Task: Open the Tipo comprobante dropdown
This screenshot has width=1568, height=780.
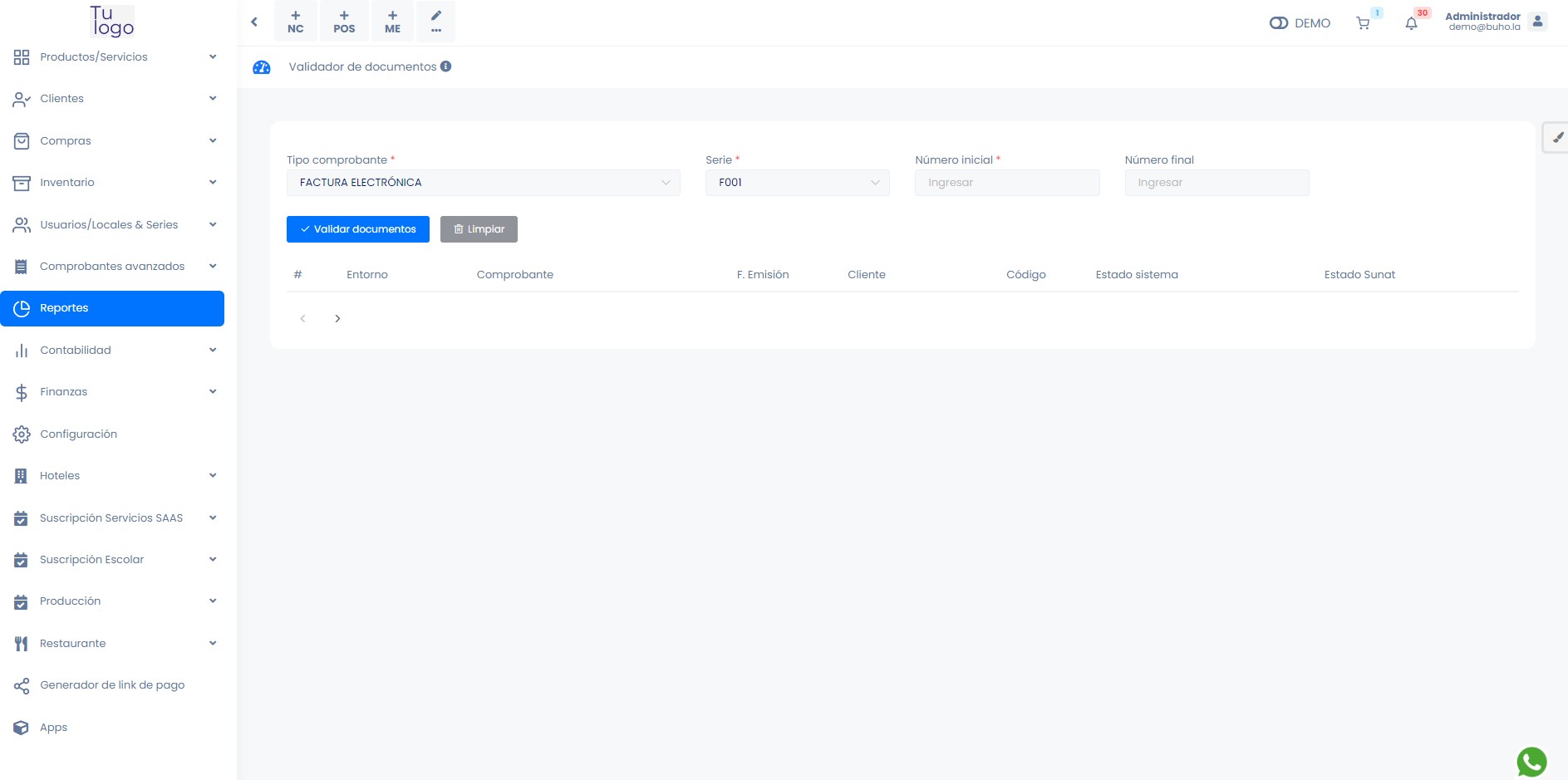Action: pos(483,183)
